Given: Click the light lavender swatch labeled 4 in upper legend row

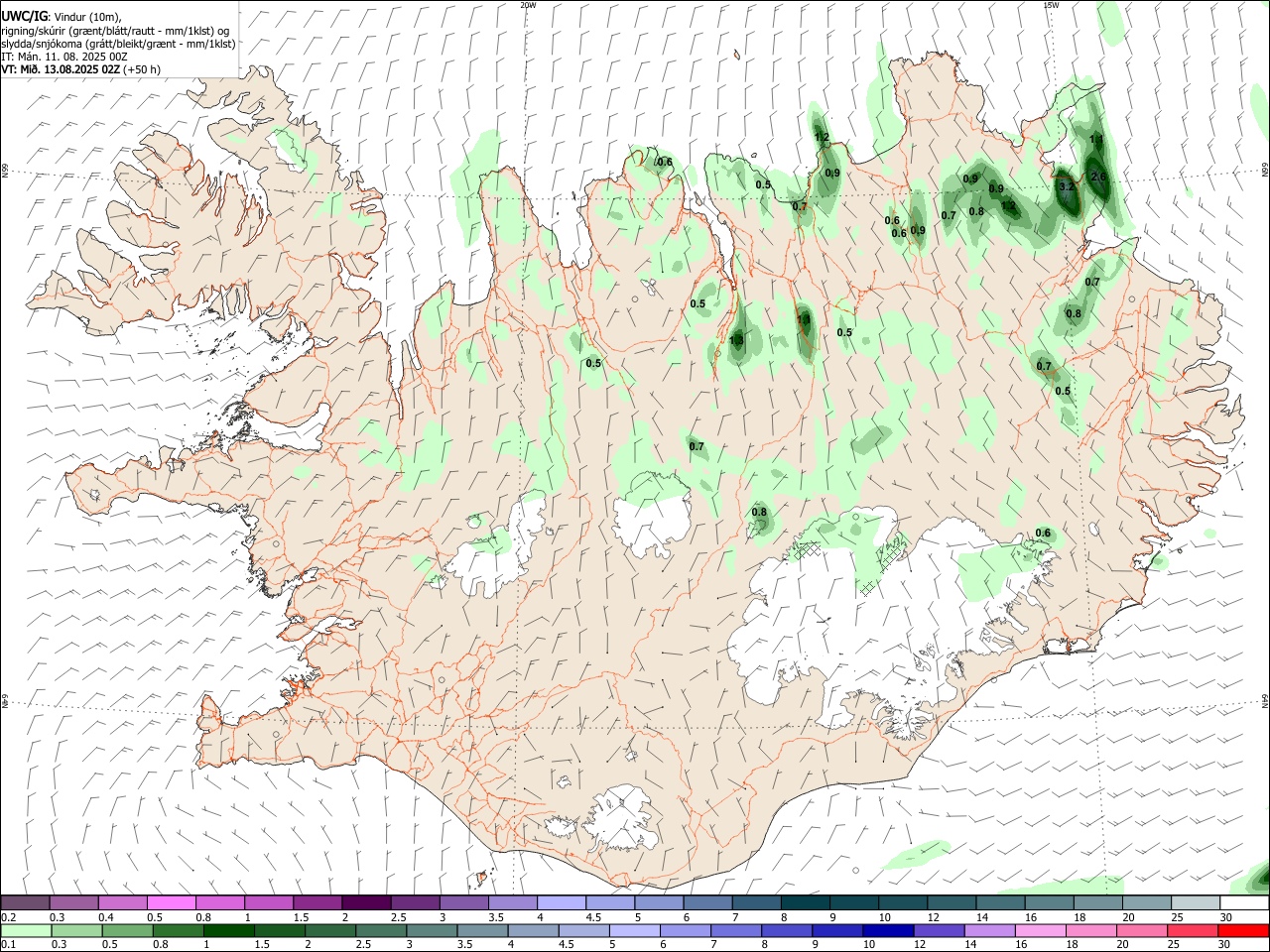Looking at the screenshot, I should tap(561, 902).
